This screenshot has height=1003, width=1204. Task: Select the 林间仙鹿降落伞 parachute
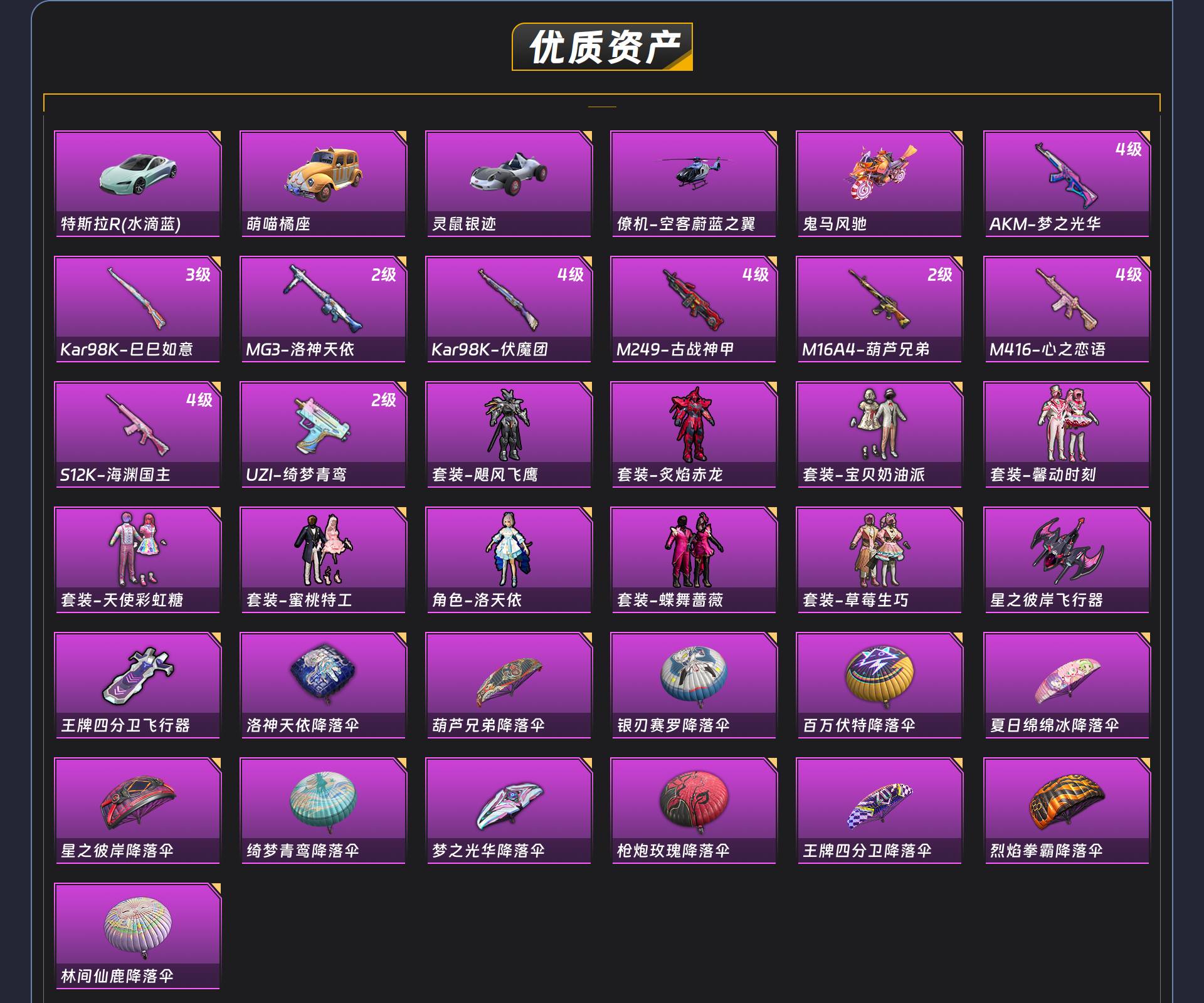tap(137, 936)
